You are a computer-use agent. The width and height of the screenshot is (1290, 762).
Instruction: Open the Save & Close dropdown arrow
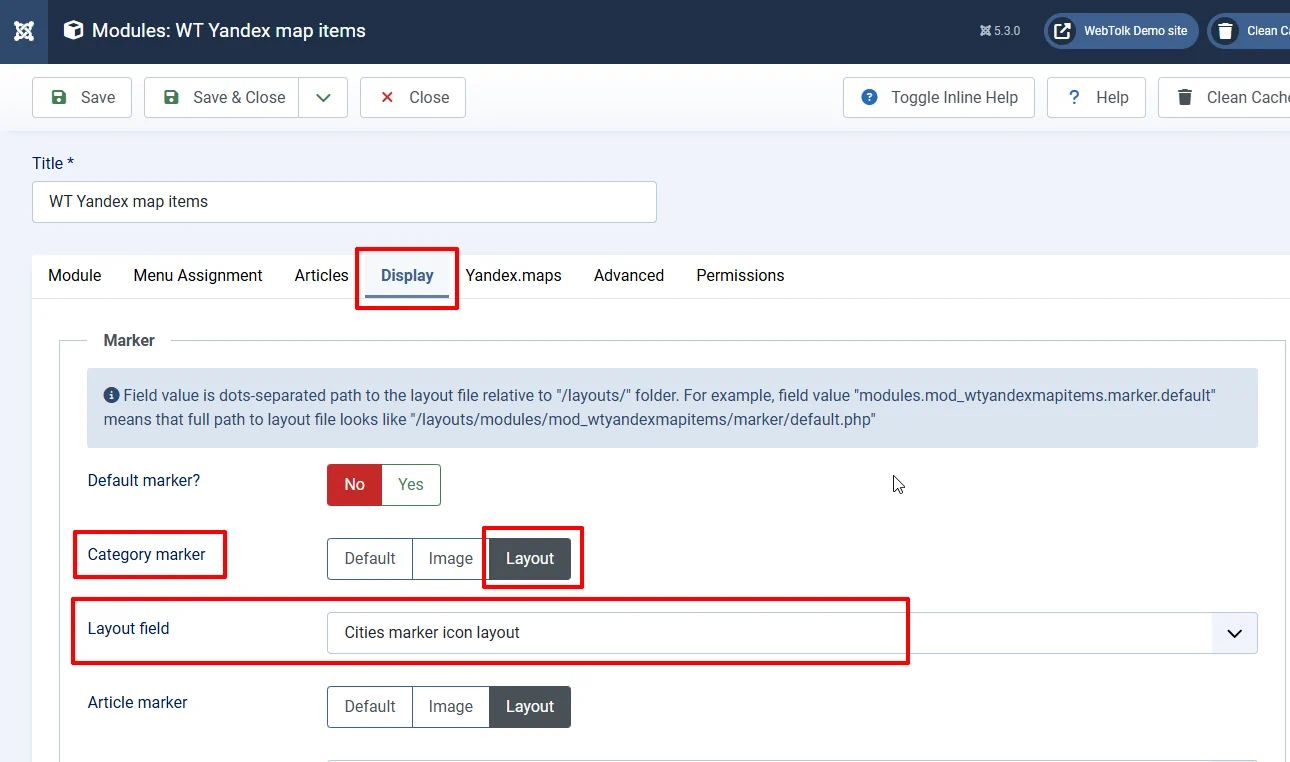(x=323, y=97)
